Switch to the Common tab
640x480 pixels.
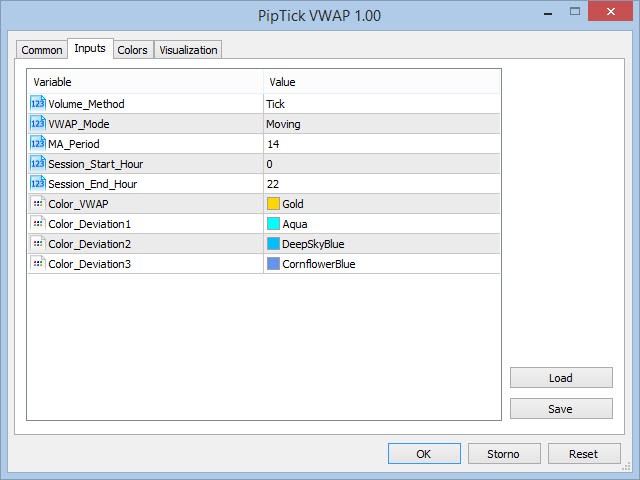pos(42,50)
